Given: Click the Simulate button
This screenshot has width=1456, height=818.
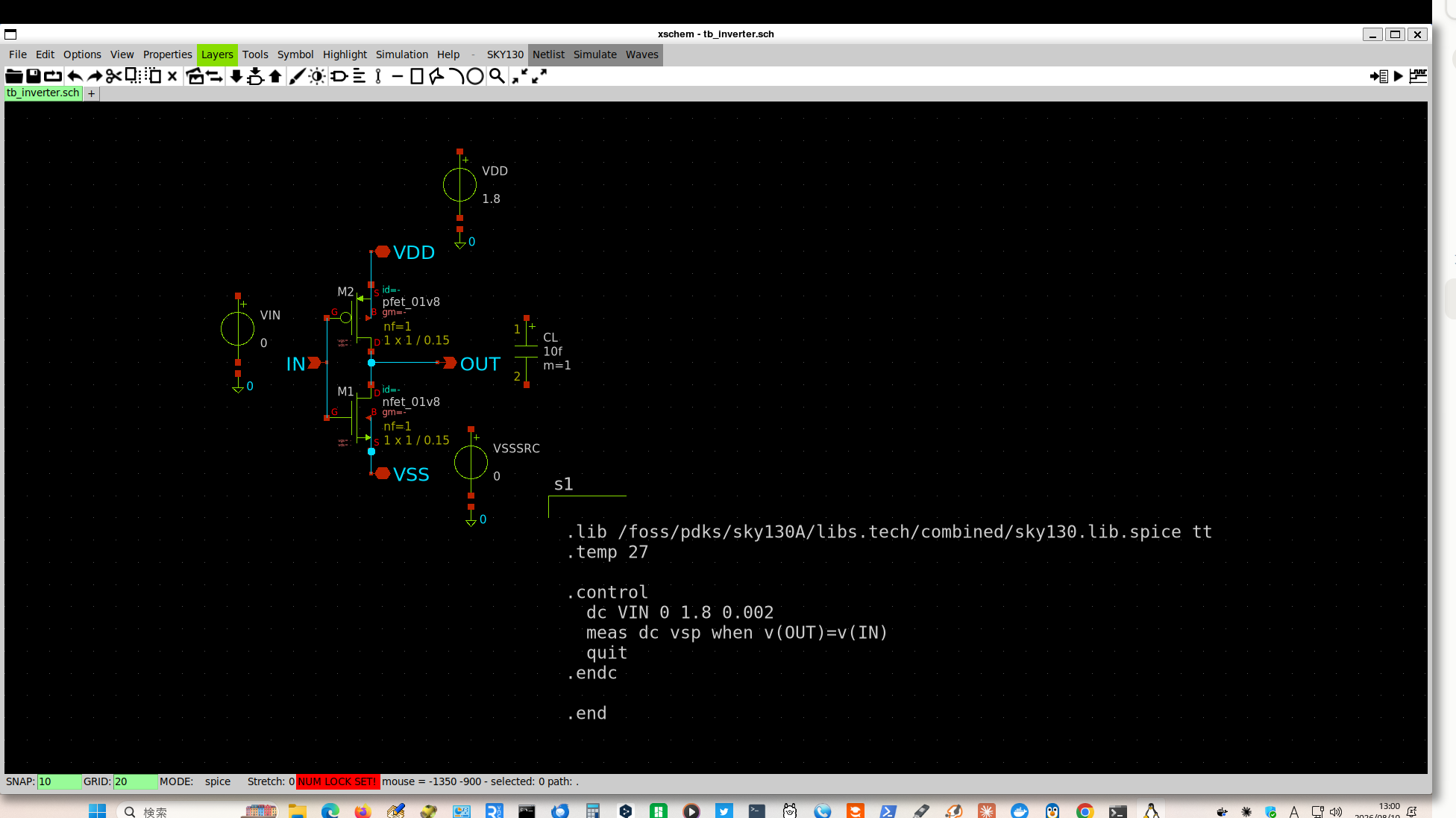Looking at the screenshot, I should point(595,54).
